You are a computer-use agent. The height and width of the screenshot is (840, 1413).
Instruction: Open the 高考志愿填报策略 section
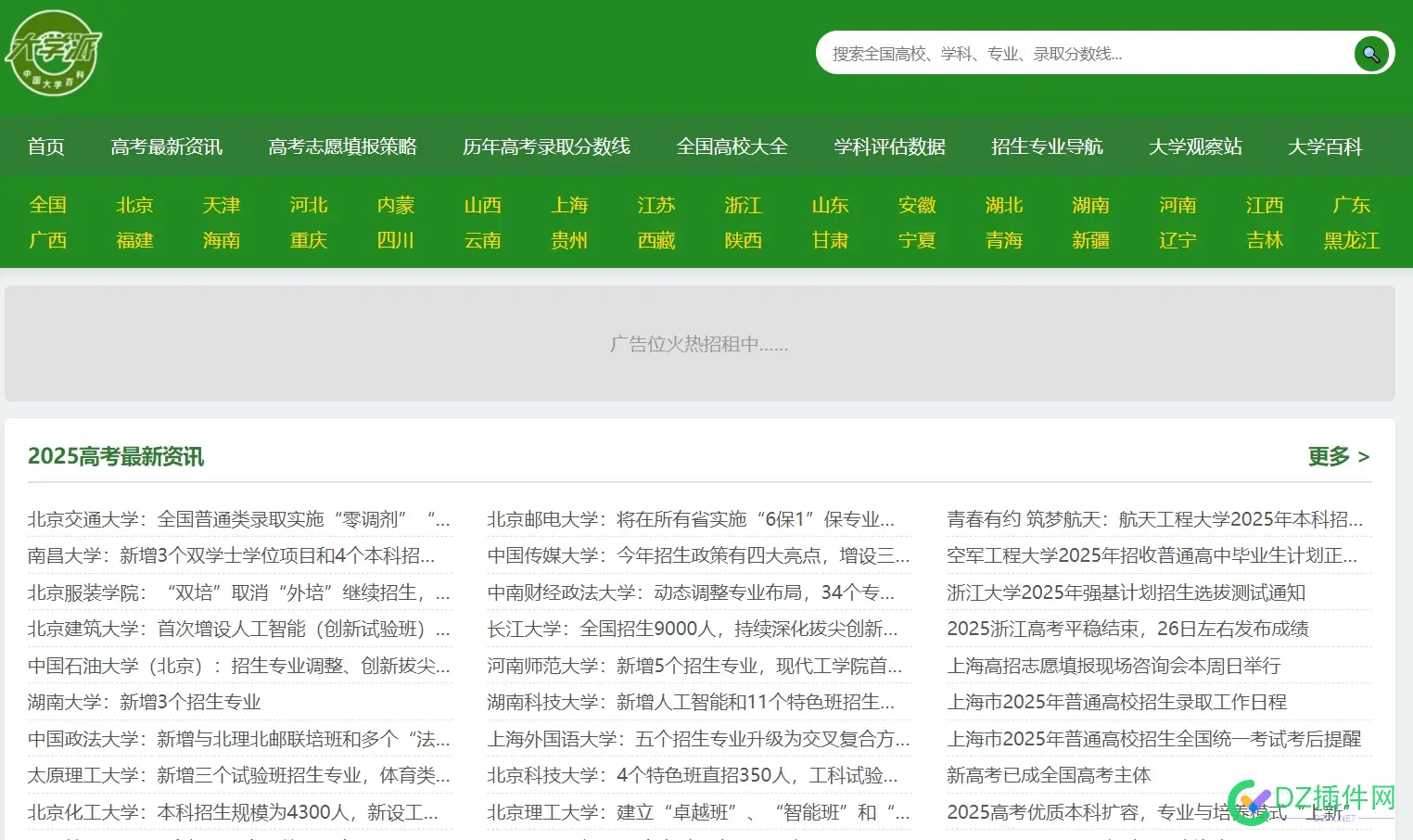click(343, 146)
